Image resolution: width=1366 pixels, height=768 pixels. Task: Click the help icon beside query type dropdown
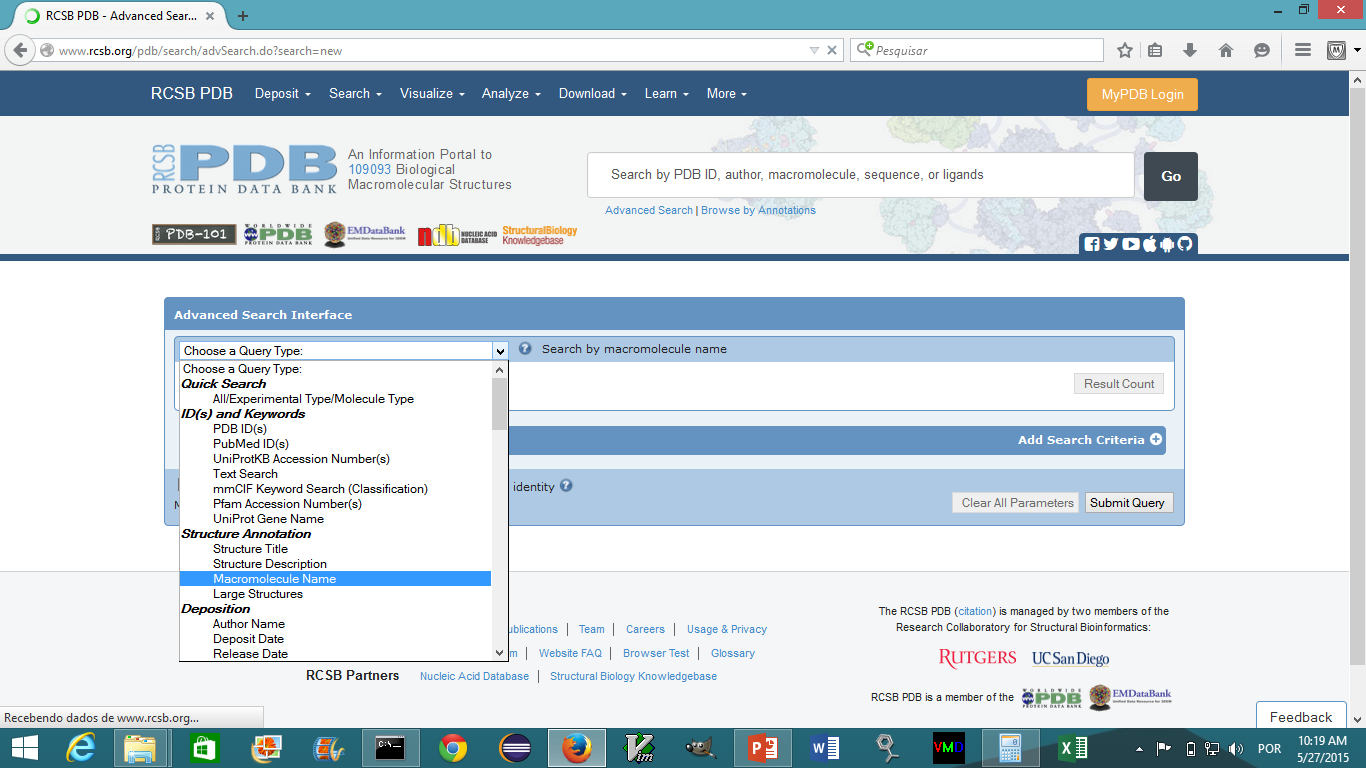coord(525,349)
